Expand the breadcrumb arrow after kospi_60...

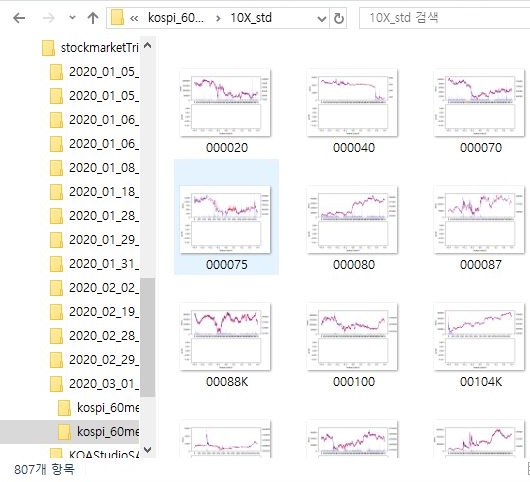[218, 18]
